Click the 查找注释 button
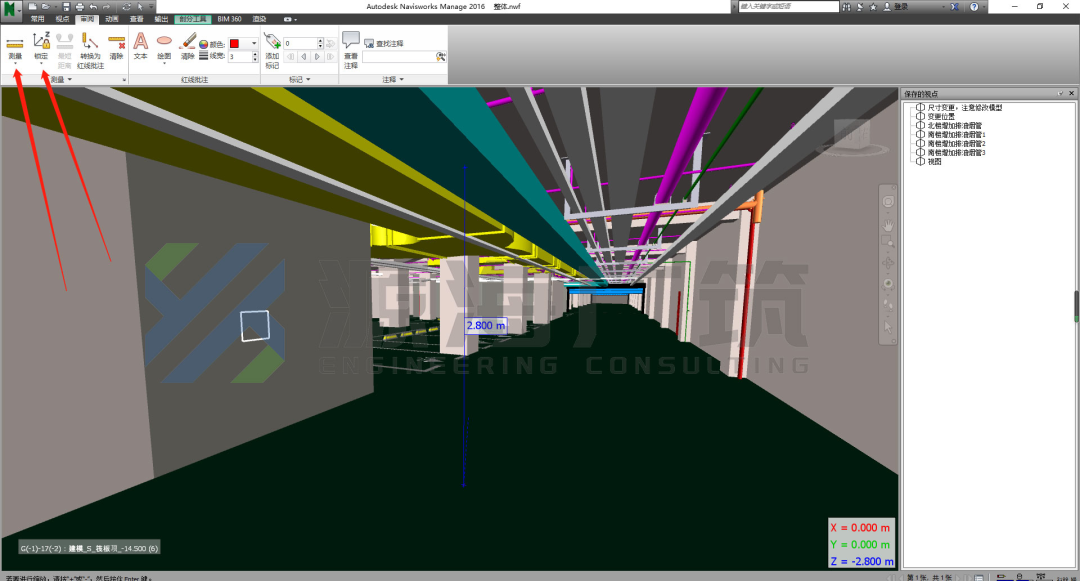Screen dimensions: 1080x581 point(384,43)
